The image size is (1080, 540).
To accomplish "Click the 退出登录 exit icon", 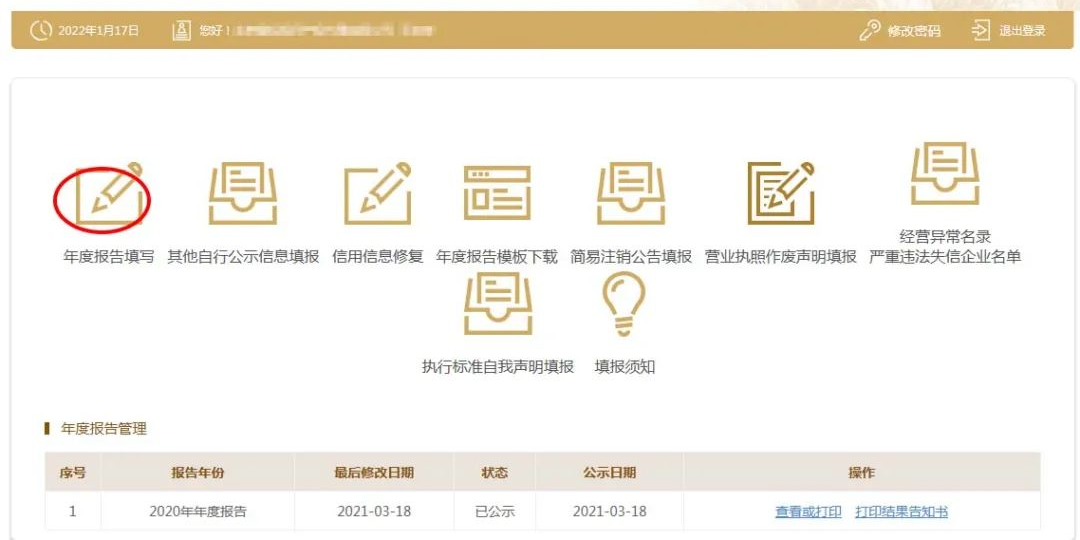I will tap(981, 31).
